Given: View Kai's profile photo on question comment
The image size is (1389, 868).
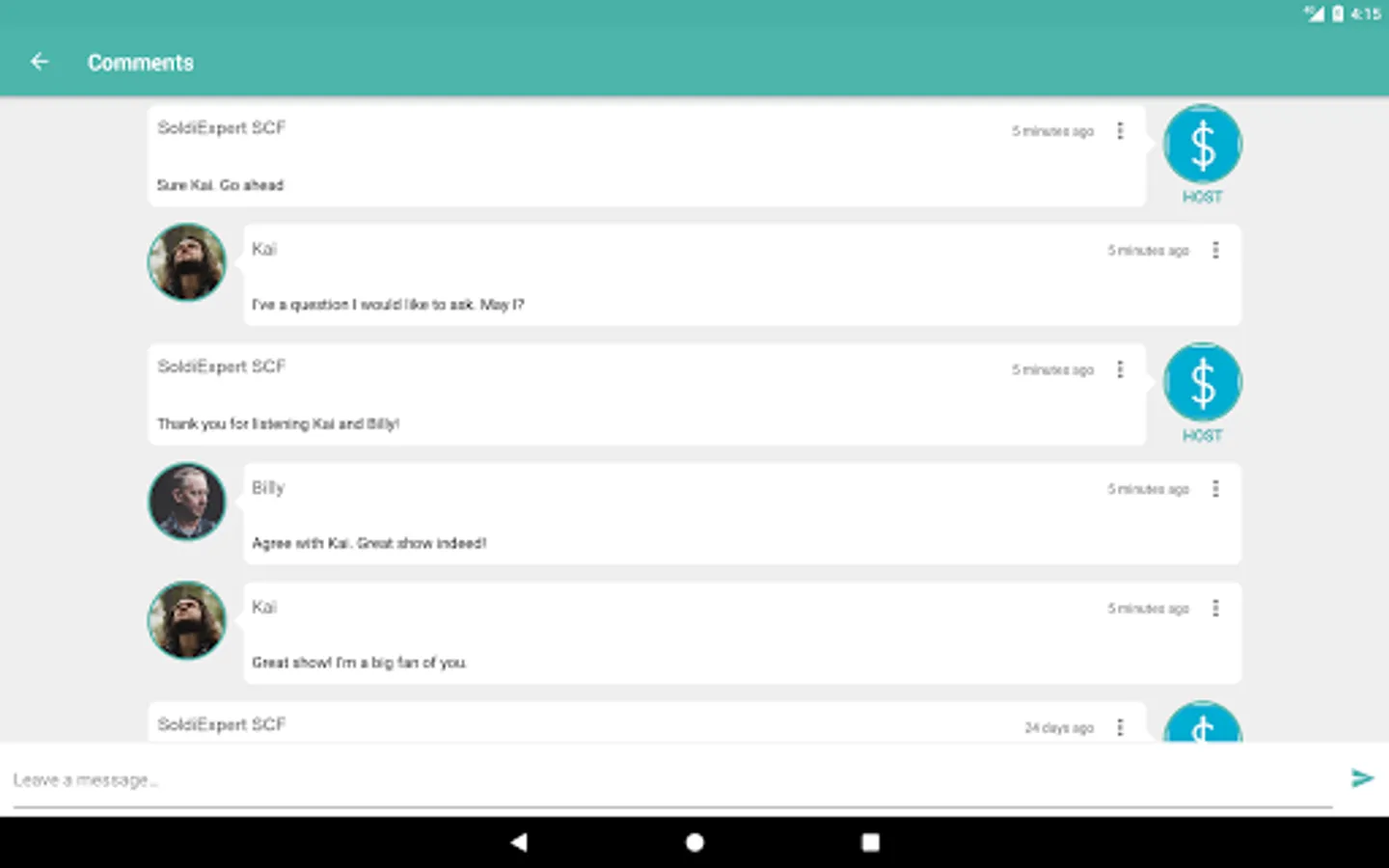Looking at the screenshot, I should (x=186, y=262).
